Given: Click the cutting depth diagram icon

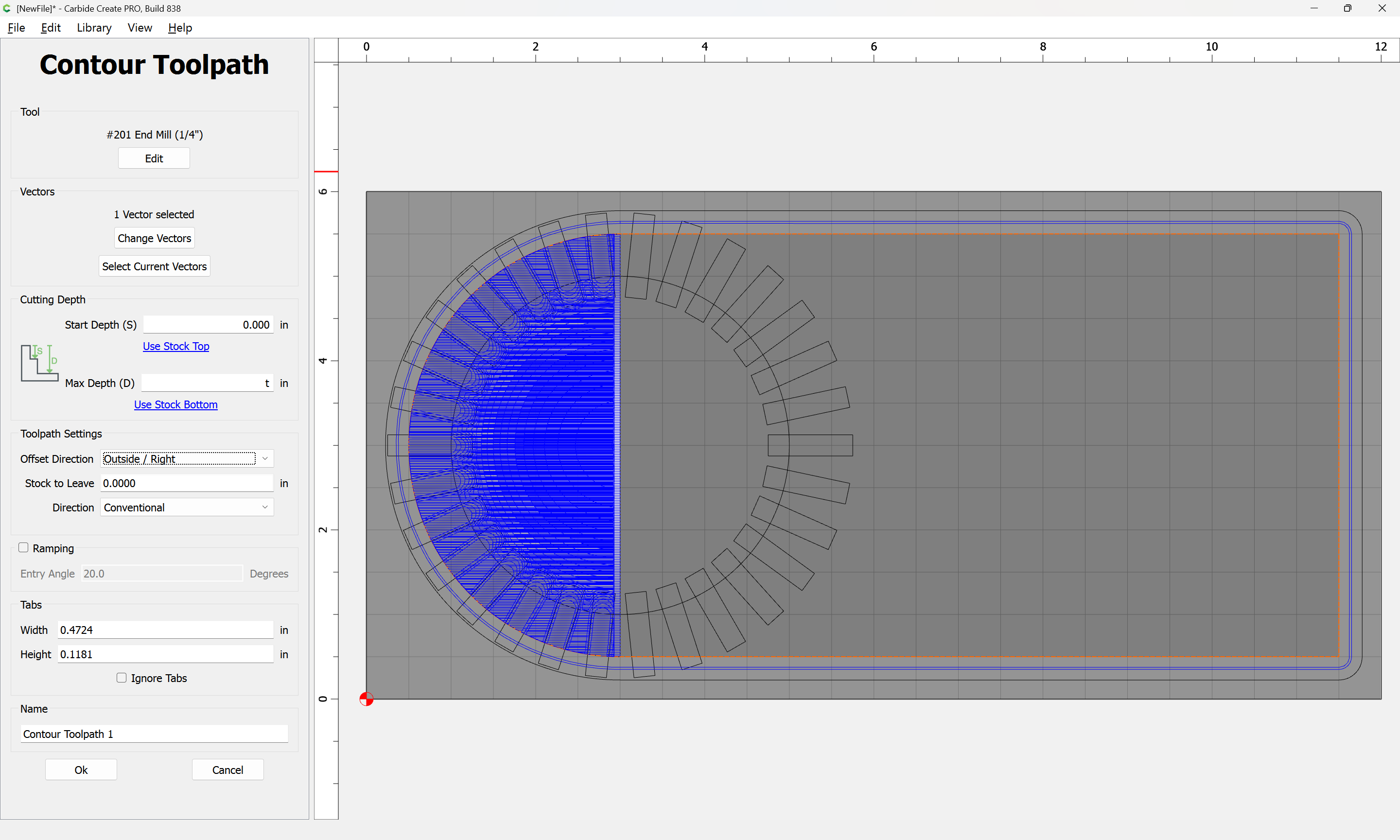Looking at the screenshot, I should [39, 363].
